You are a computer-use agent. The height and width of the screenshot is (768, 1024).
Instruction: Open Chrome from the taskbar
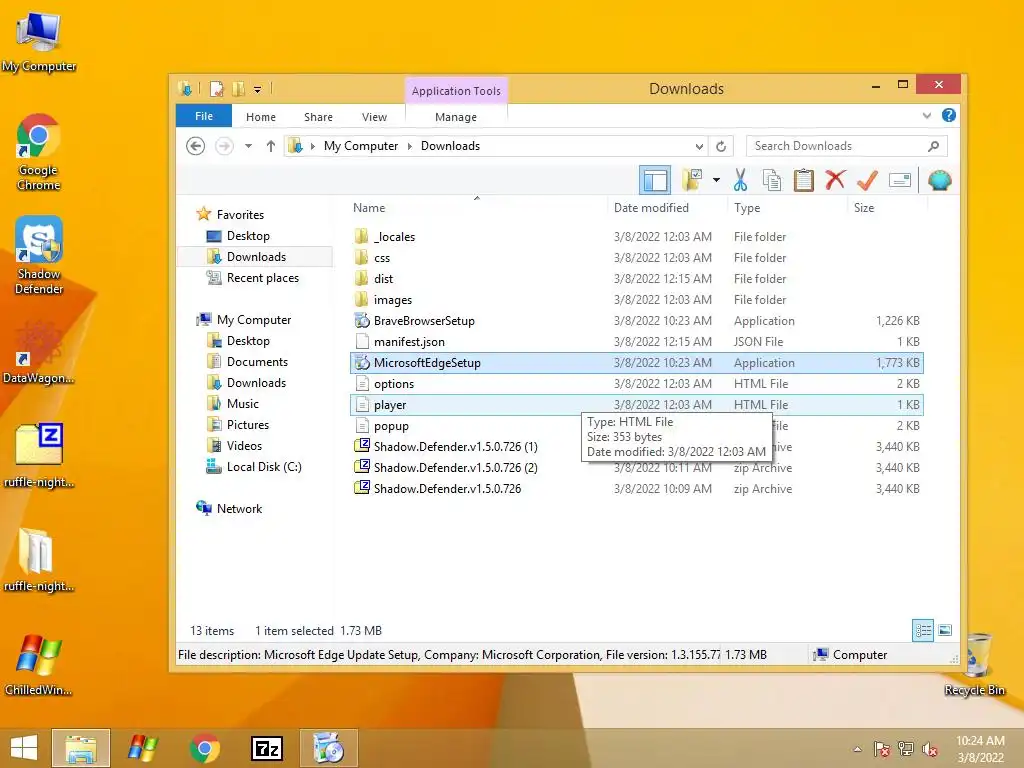coord(204,748)
